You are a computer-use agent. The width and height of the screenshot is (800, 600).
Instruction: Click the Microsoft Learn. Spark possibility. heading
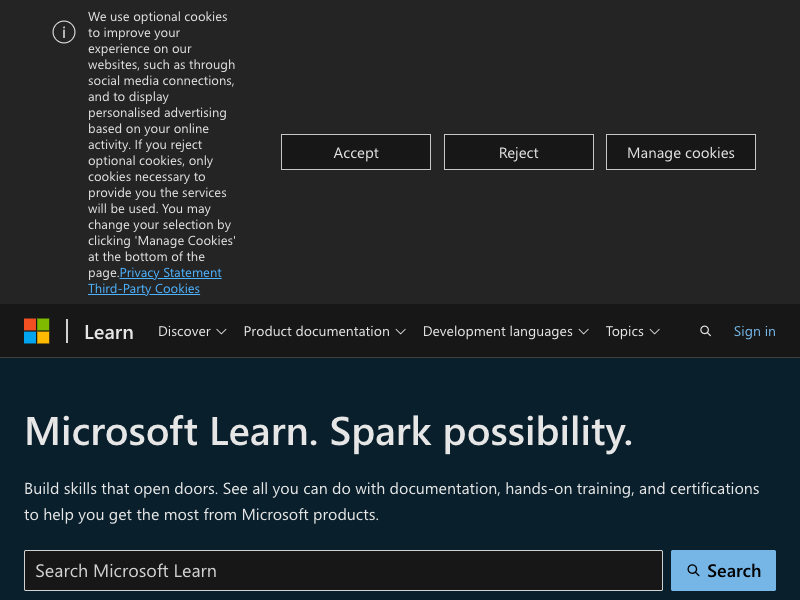[329, 433]
